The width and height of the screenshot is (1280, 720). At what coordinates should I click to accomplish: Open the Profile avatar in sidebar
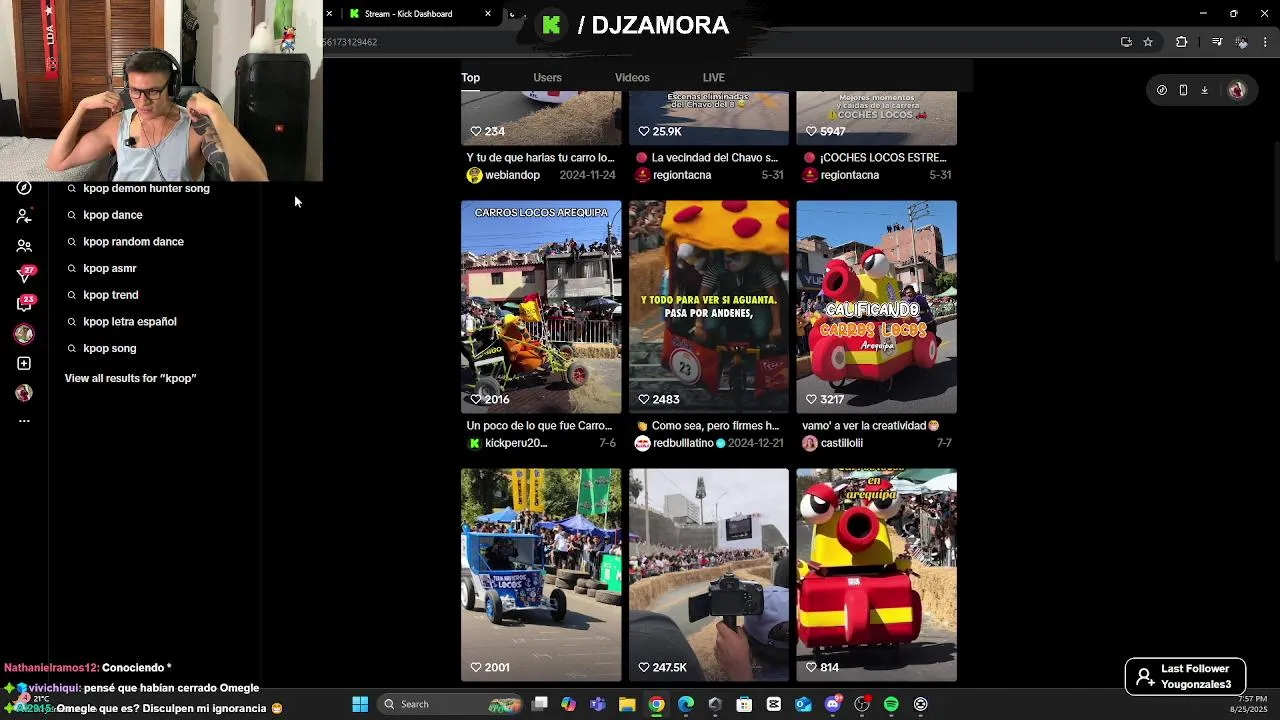tap(24, 393)
